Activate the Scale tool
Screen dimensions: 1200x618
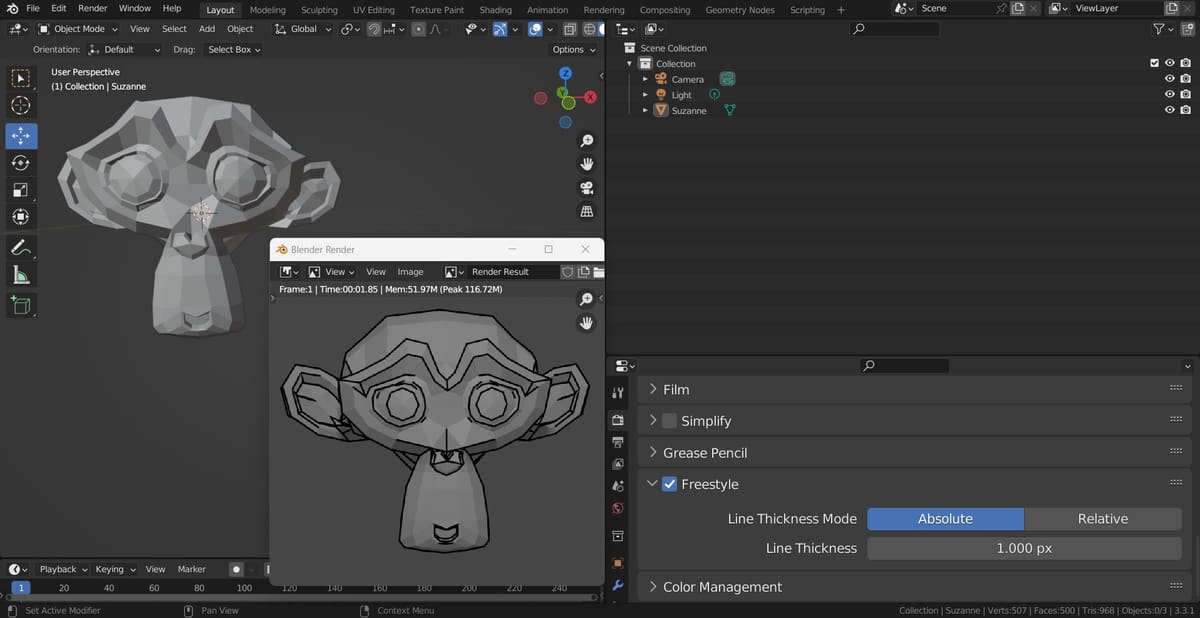tap(21, 190)
